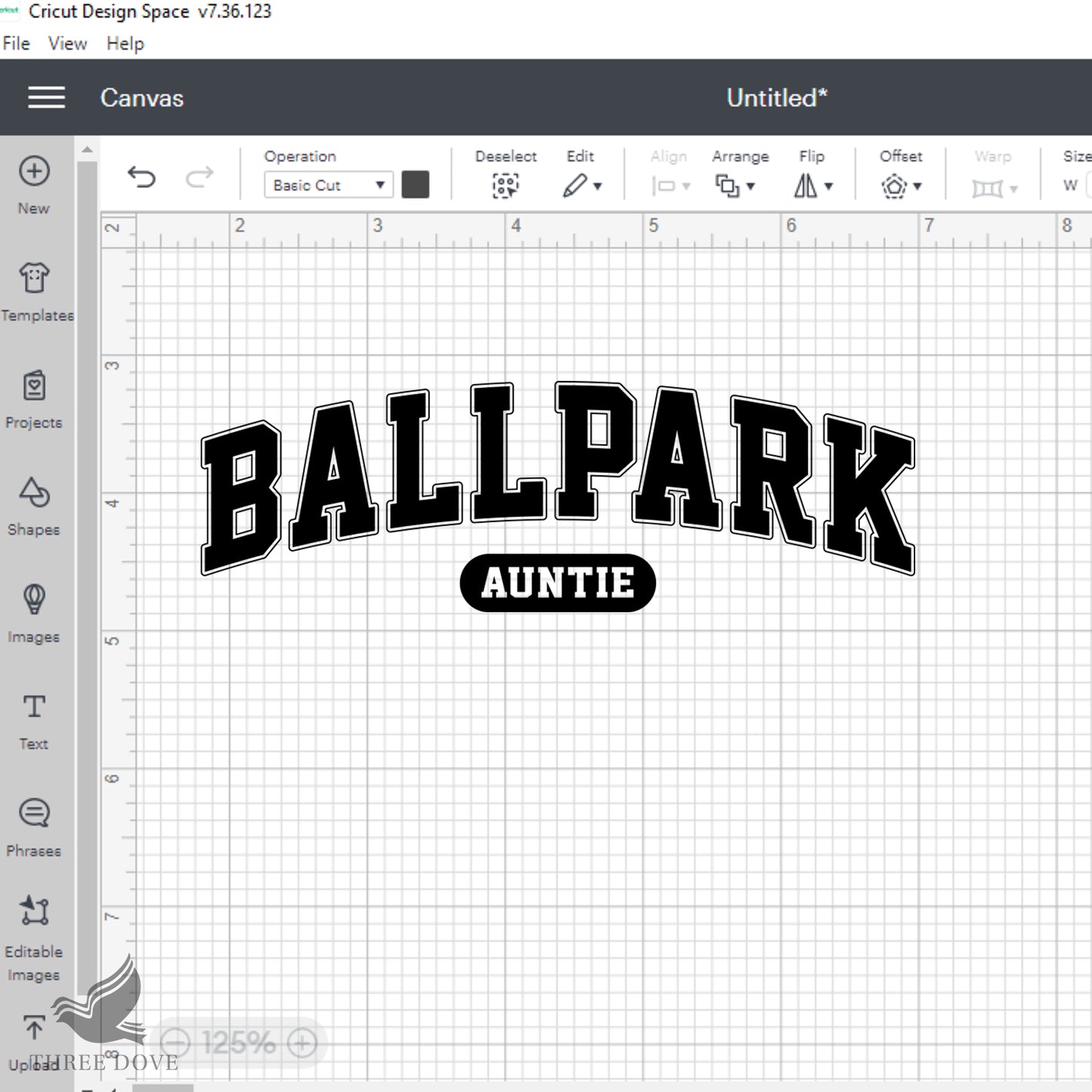Open the View menu
Viewport: 1092px width, 1092px height.
coord(67,44)
